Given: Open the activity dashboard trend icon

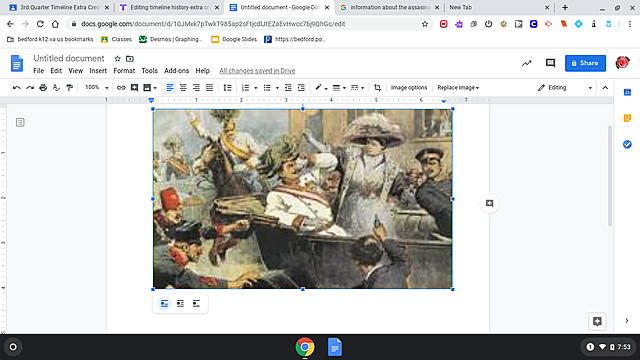Looking at the screenshot, I should click(x=527, y=63).
